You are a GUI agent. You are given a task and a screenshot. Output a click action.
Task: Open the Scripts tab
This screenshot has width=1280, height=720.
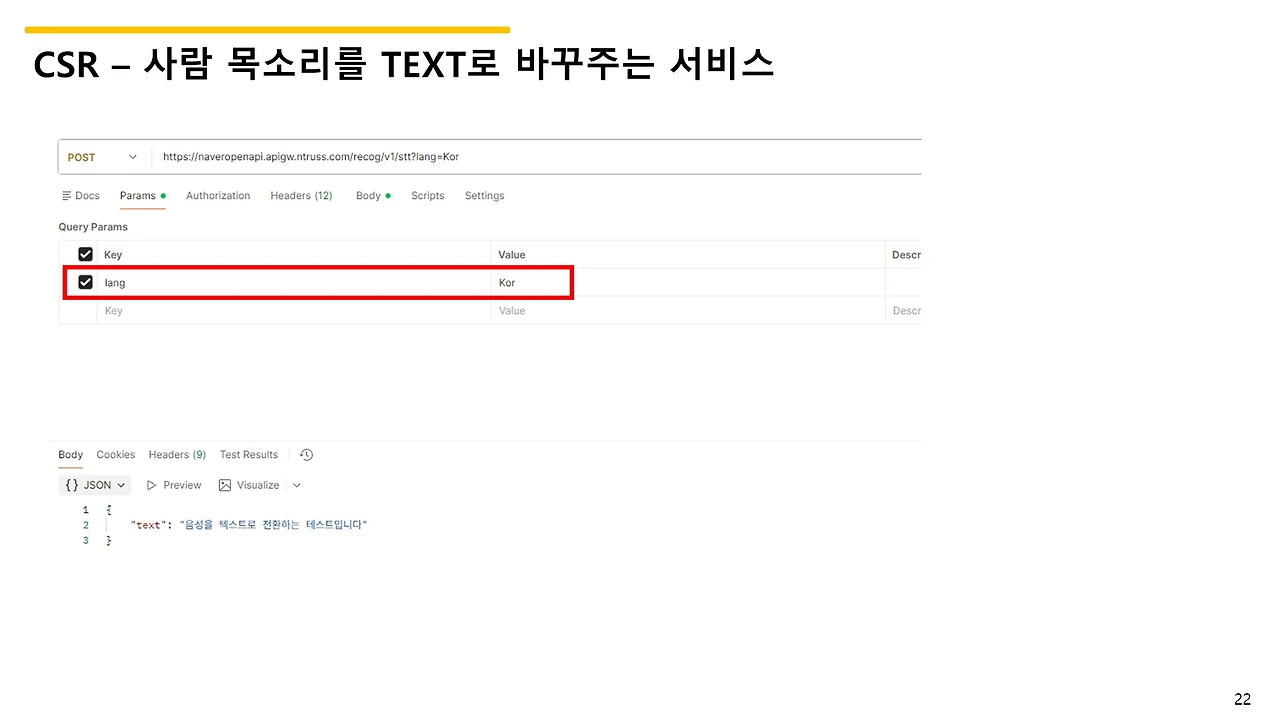point(427,195)
